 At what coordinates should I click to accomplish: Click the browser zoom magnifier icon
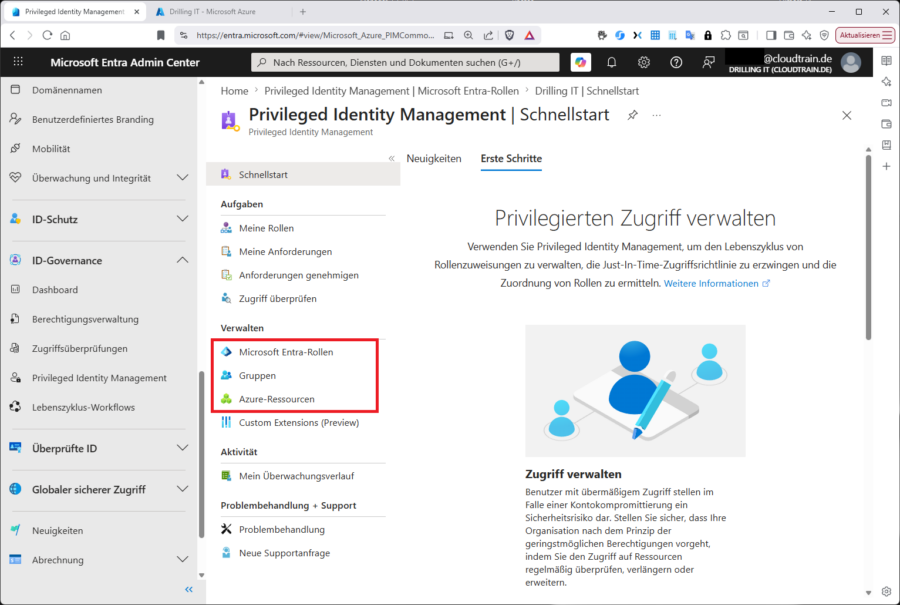[468, 35]
